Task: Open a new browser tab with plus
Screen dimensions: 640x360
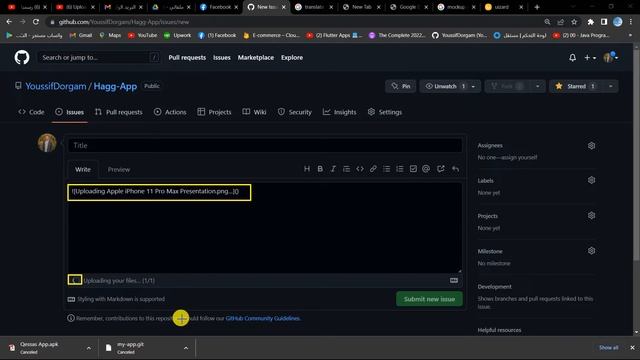Action: tap(537, 7)
